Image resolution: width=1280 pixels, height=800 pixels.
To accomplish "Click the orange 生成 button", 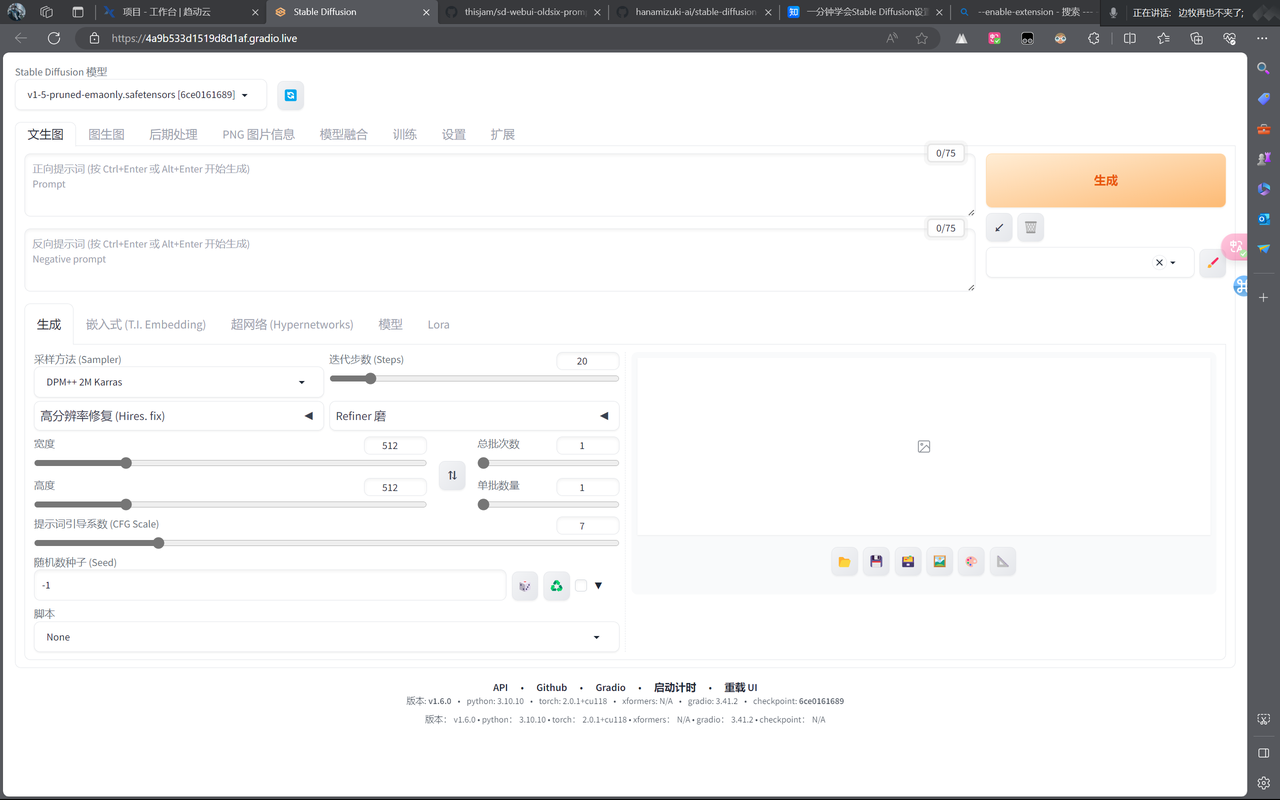I will tap(1105, 180).
